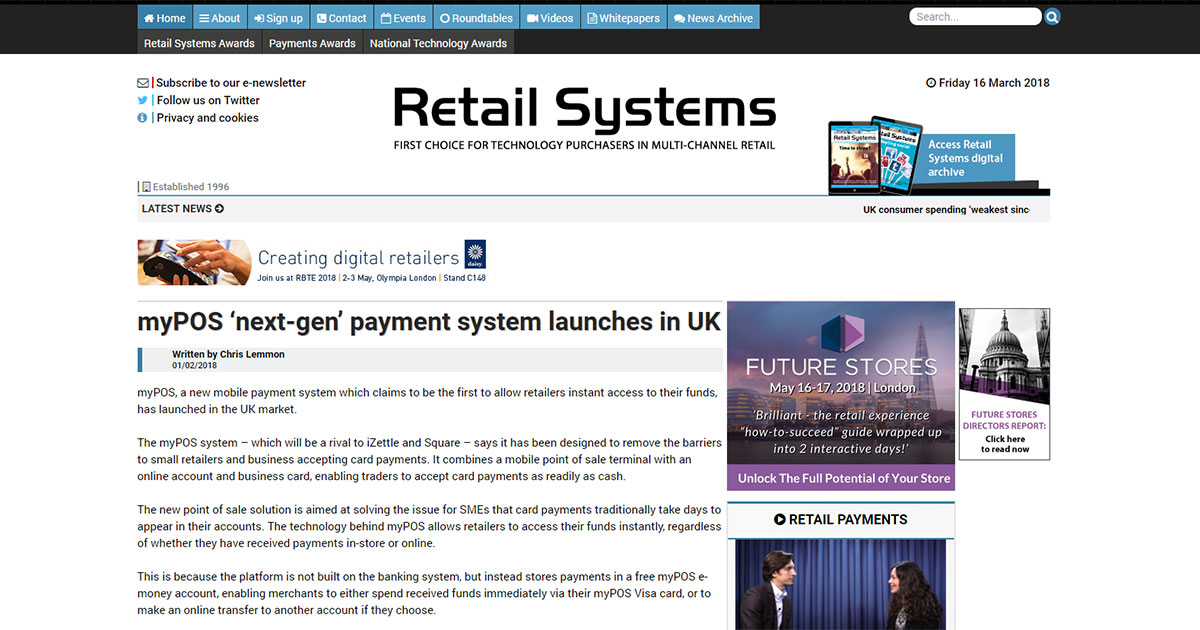This screenshot has width=1200, height=630.
Task: Open the UK consumer spending ticker headline
Action: click(946, 210)
